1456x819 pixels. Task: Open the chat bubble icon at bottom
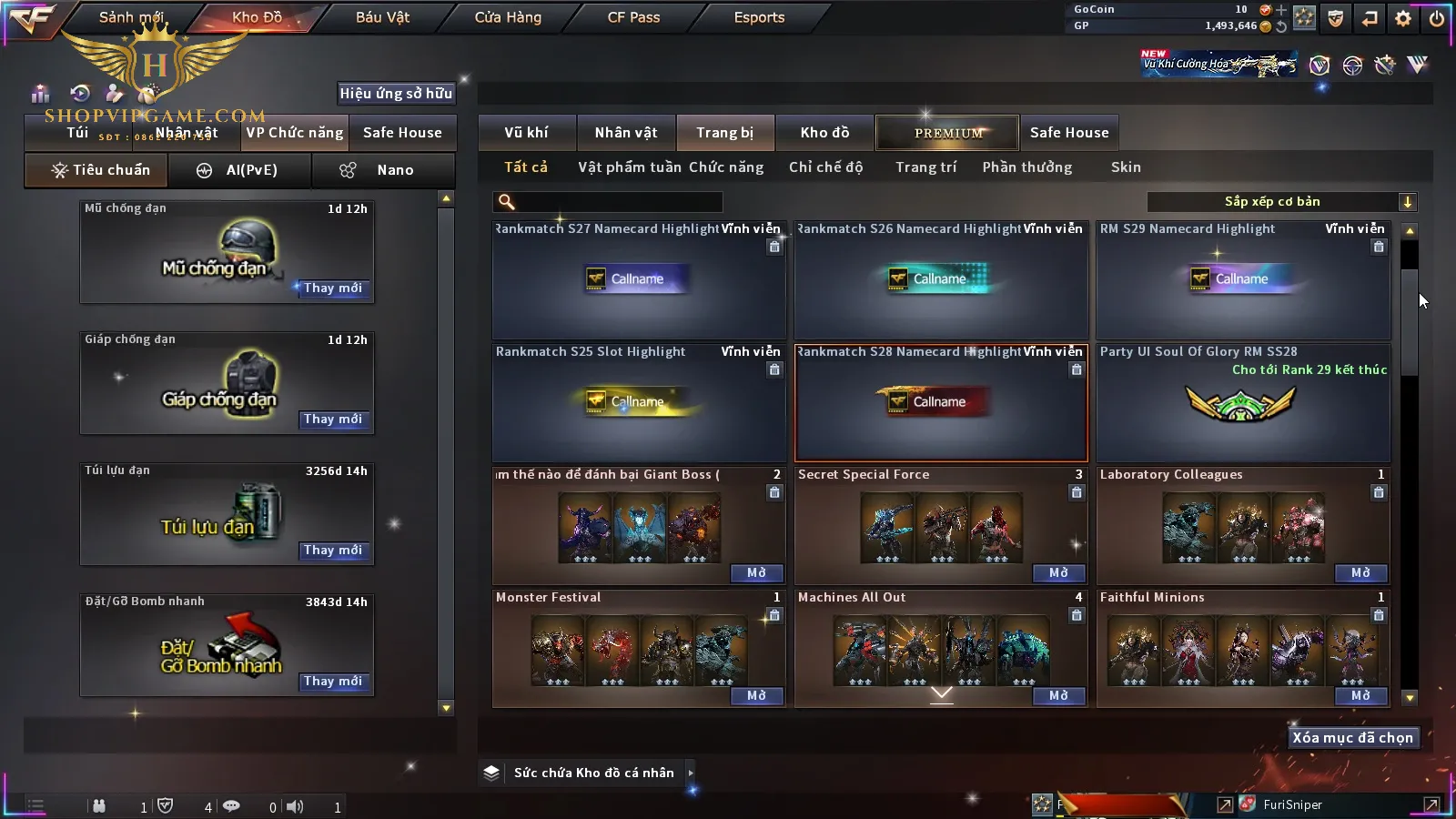[x=231, y=806]
